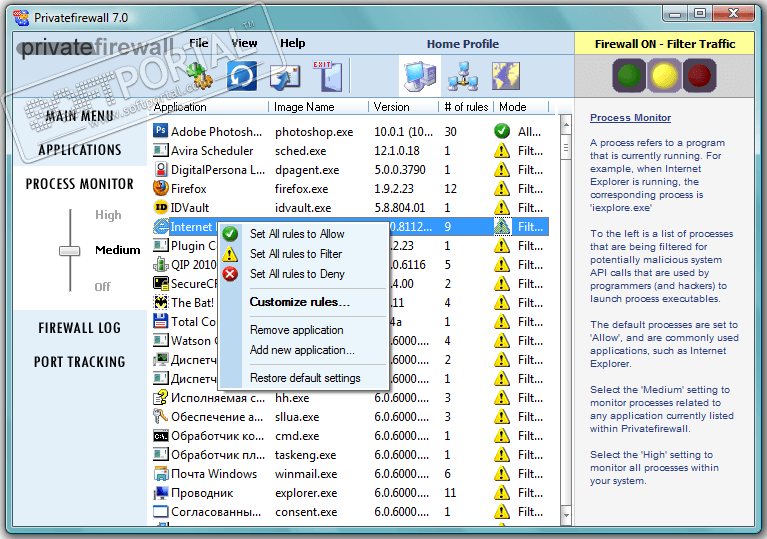This screenshot has width=767, height=539.
Task: Choose Set All rules to Allow
Action: pyautogui.click(x=303, y=234)
